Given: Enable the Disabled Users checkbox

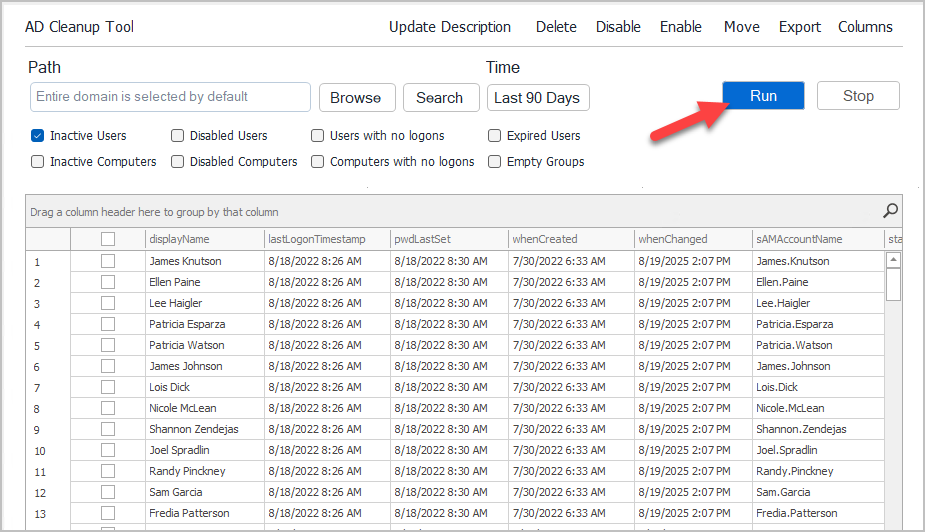Looking at the screenshot, I should point(177,136).
